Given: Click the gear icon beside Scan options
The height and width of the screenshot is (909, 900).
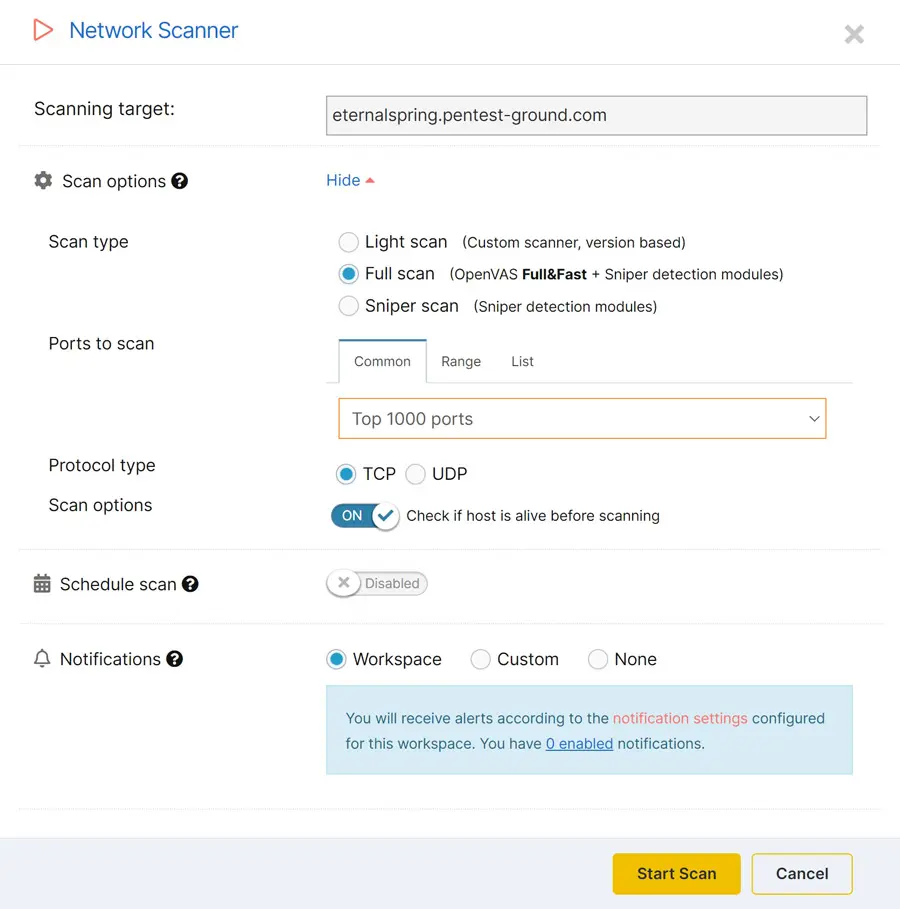Looking at the screenshot, I should (43, 181).
